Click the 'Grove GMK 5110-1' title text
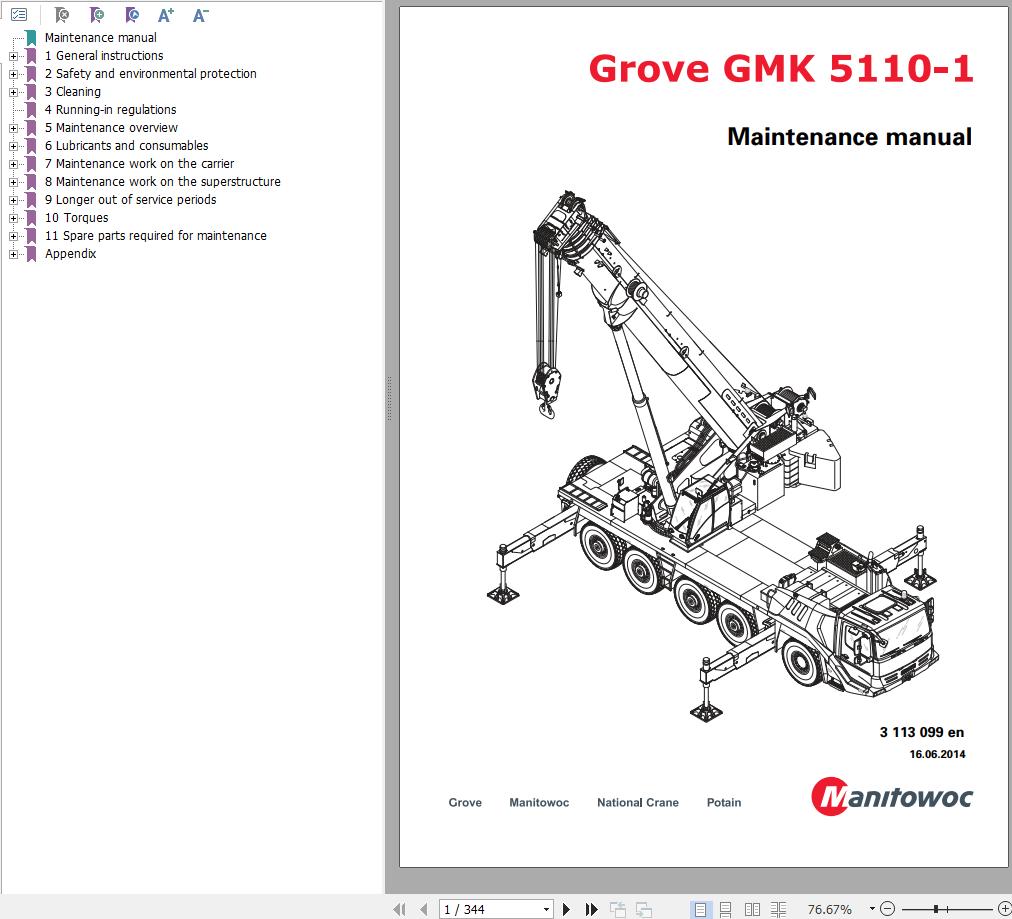The width and height of the screenshot is (1012, 919). pos(781,68)
